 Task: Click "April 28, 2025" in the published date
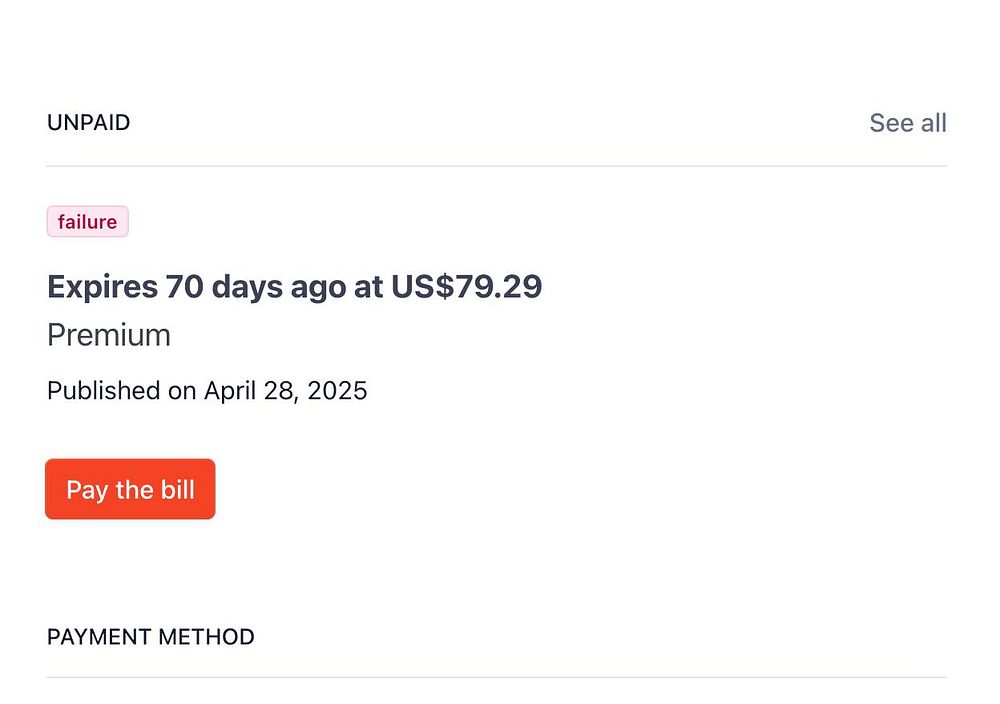pos(285,390)
